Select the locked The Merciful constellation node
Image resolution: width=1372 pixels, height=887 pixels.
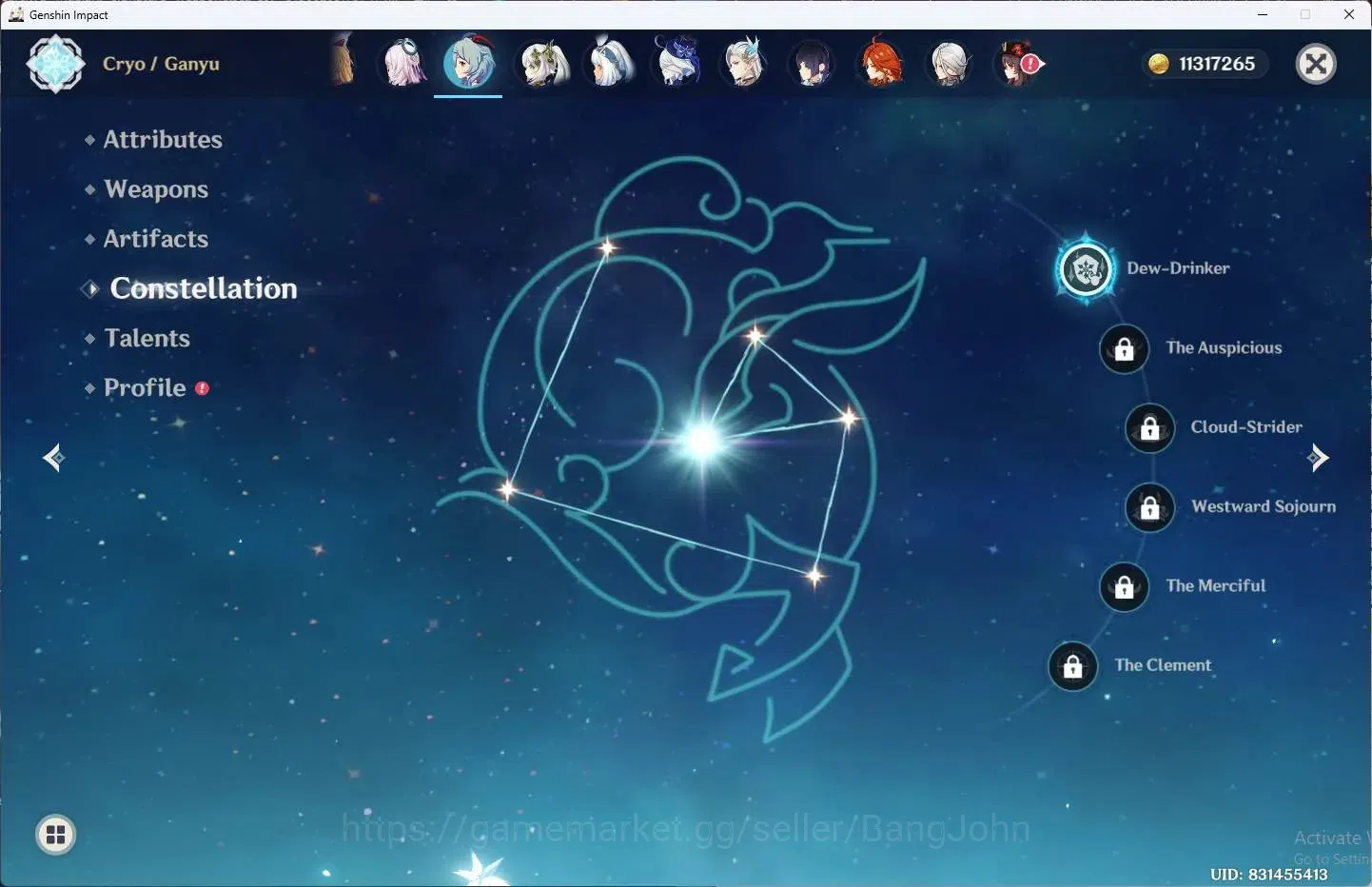click(1124, 586)
